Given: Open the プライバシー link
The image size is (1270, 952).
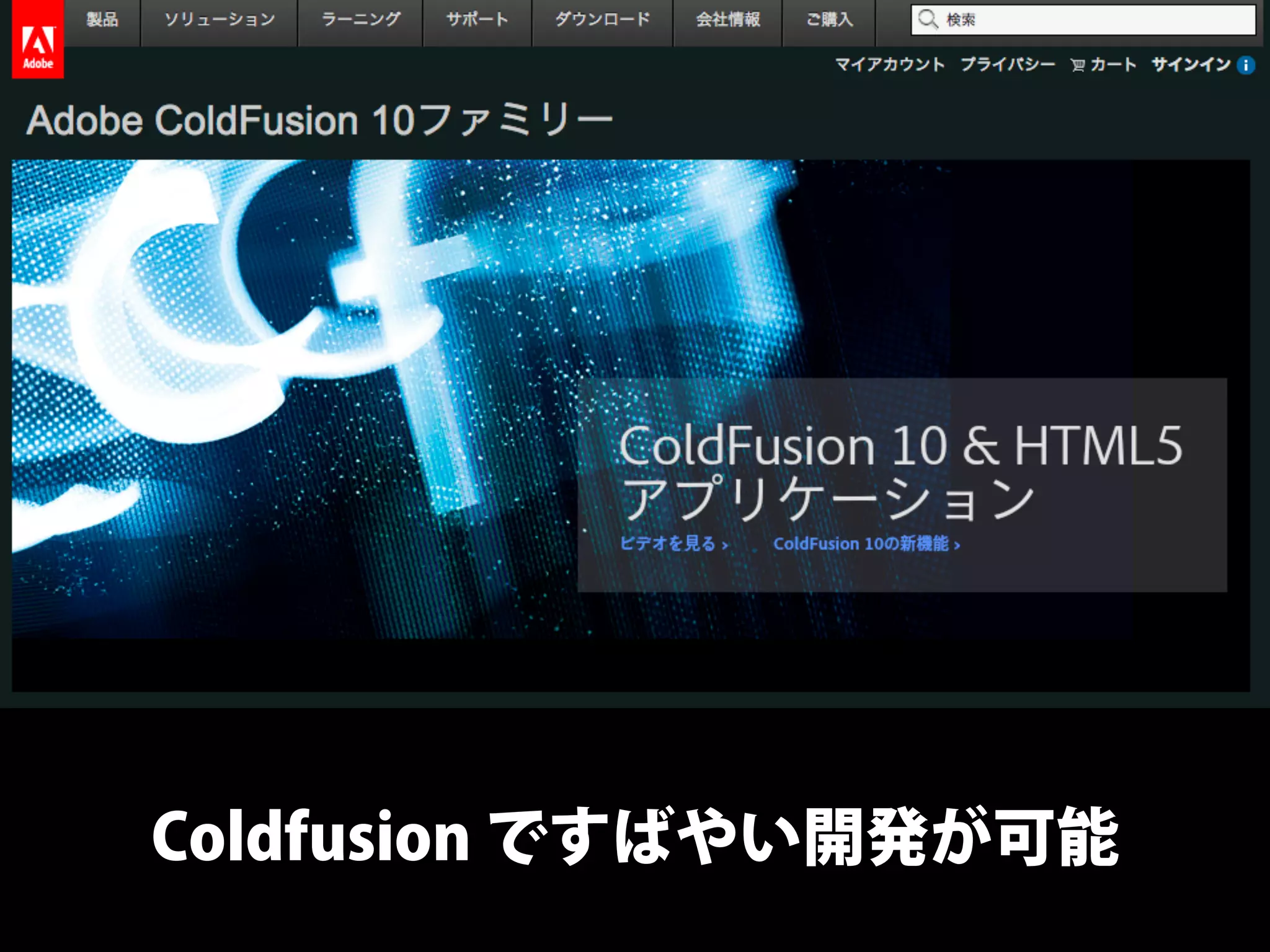Looking at the screenshot, I should point(1008,64).
